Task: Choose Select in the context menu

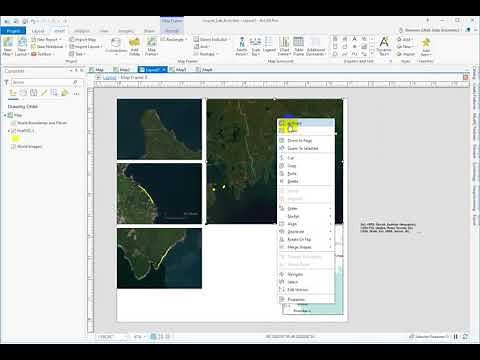Action: (306, 282)
